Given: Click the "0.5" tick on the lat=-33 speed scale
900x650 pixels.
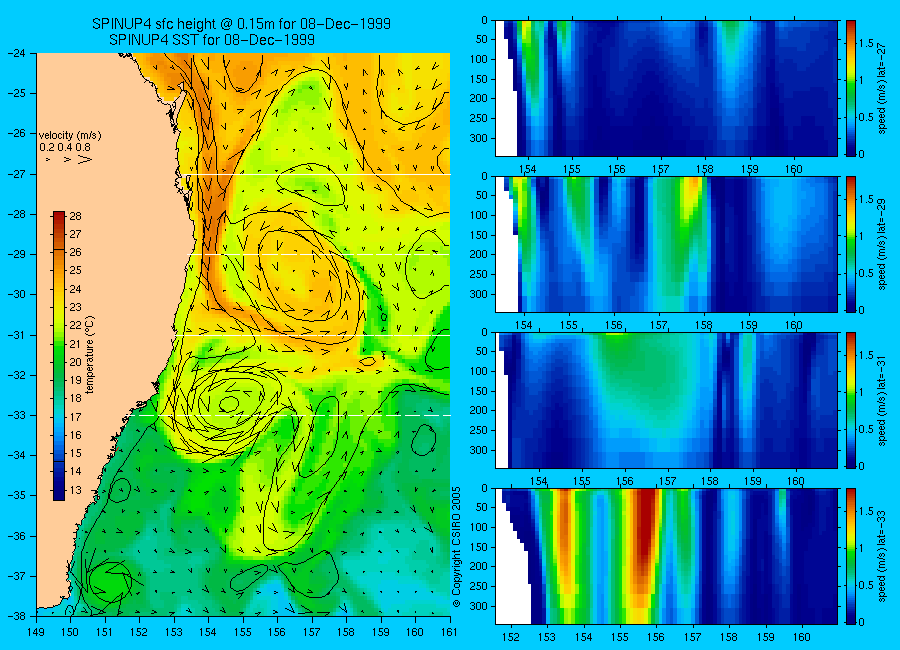Looking at the screenshot, I should pyautogui.click(x=866, y=585).
